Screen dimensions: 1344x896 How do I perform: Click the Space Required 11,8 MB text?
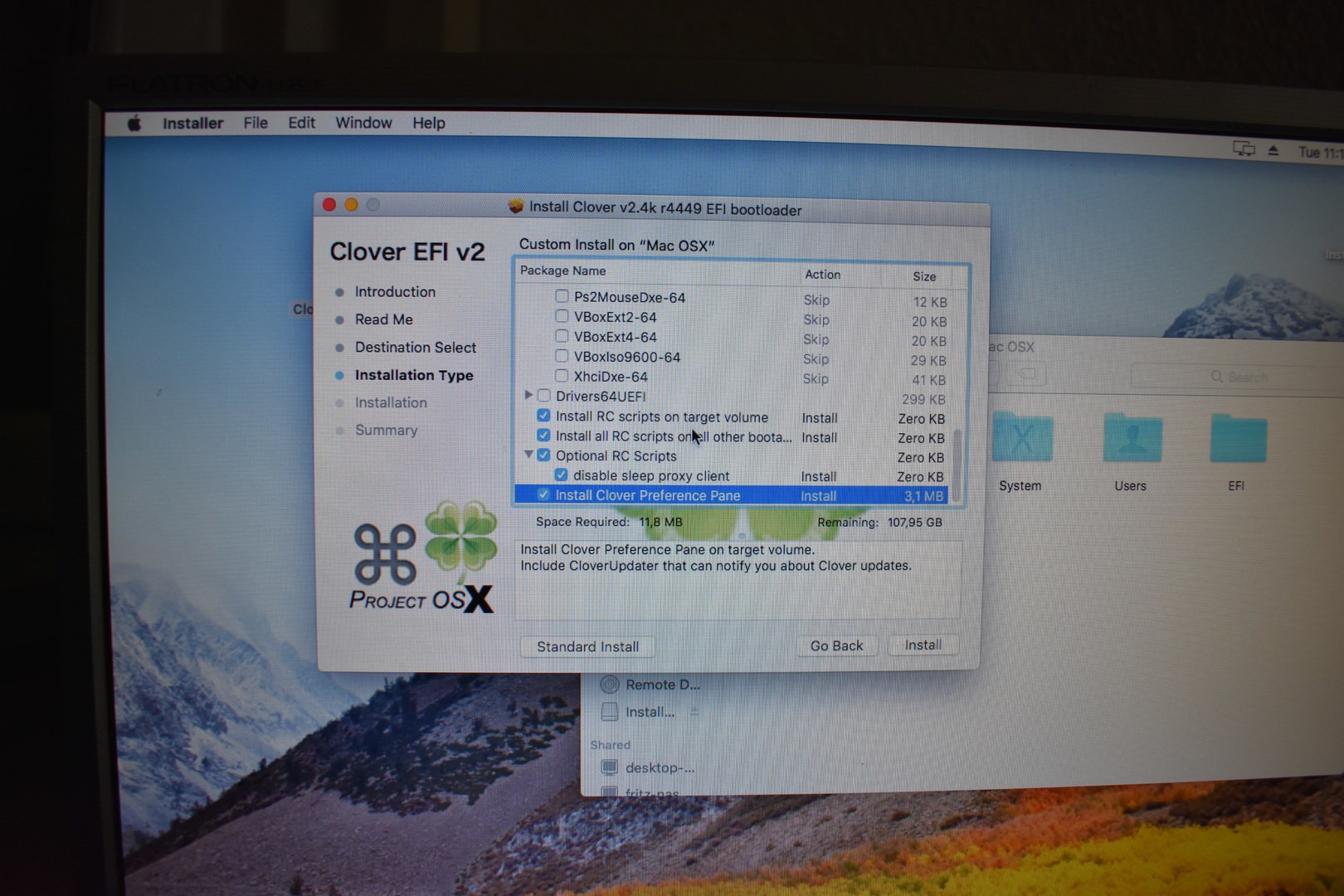pos(609,522)
